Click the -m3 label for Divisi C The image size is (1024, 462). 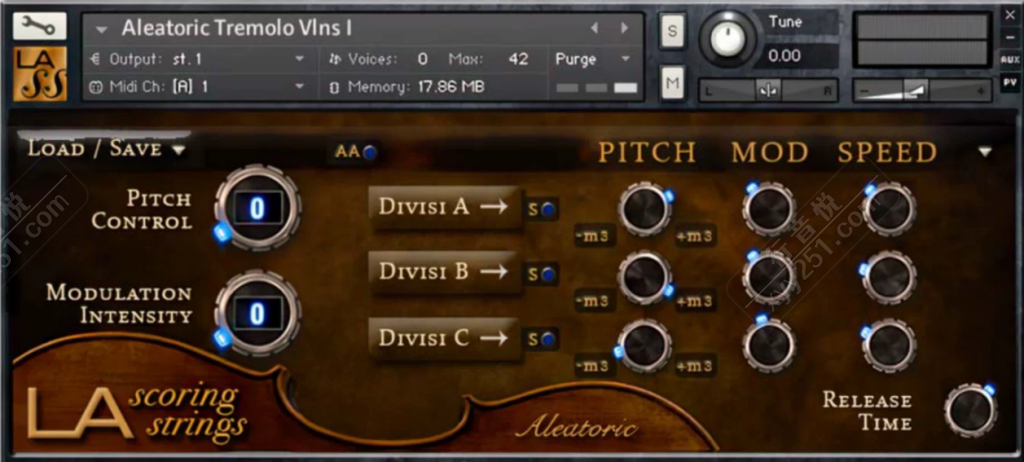pyautogui.click(x=595, y=366)
